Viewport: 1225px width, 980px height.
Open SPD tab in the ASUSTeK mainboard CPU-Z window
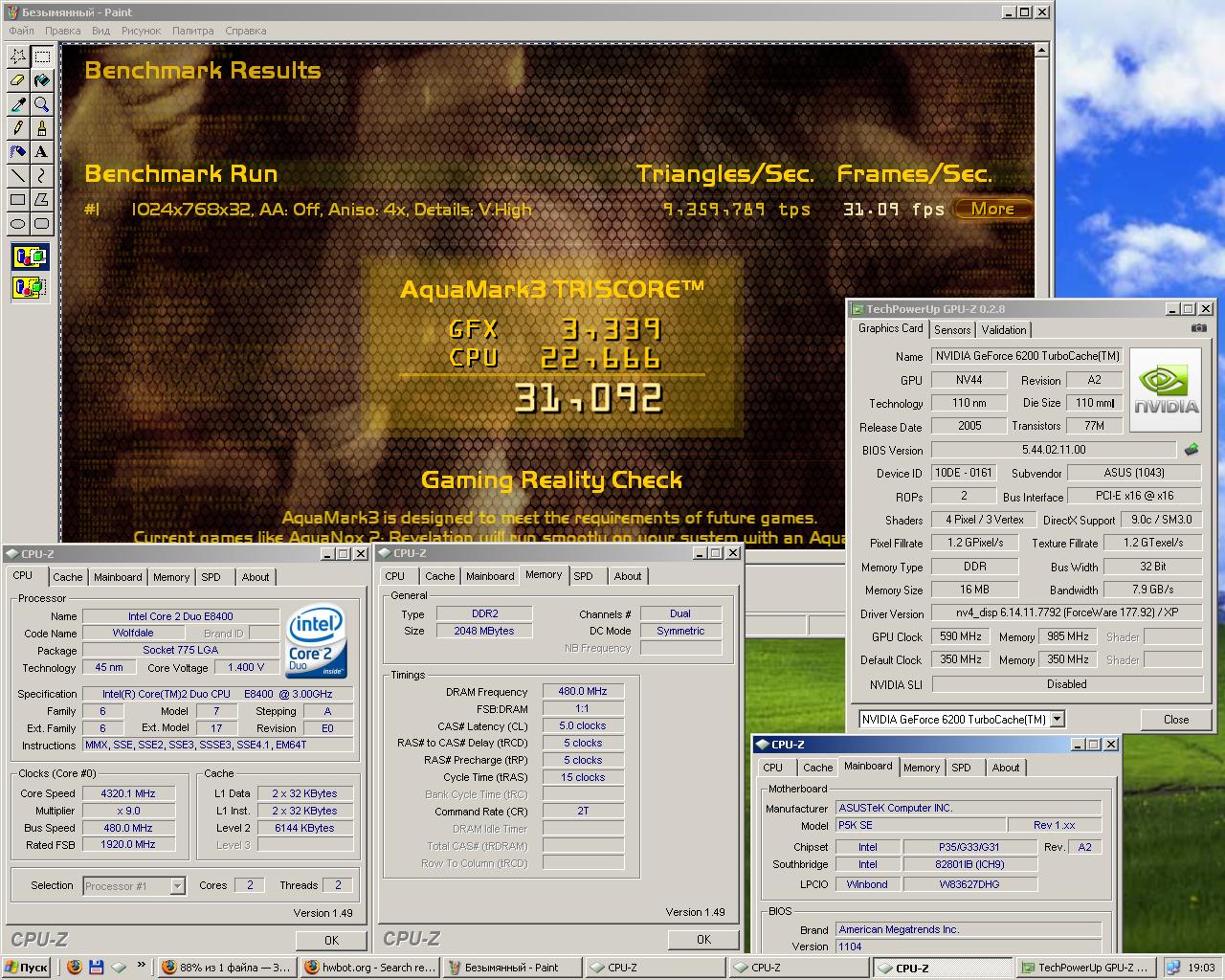(x=962, y=768)
